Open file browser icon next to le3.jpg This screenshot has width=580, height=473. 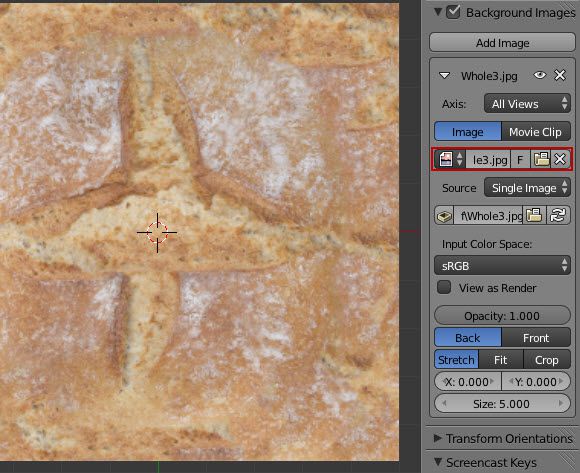[x=541, y=159]
